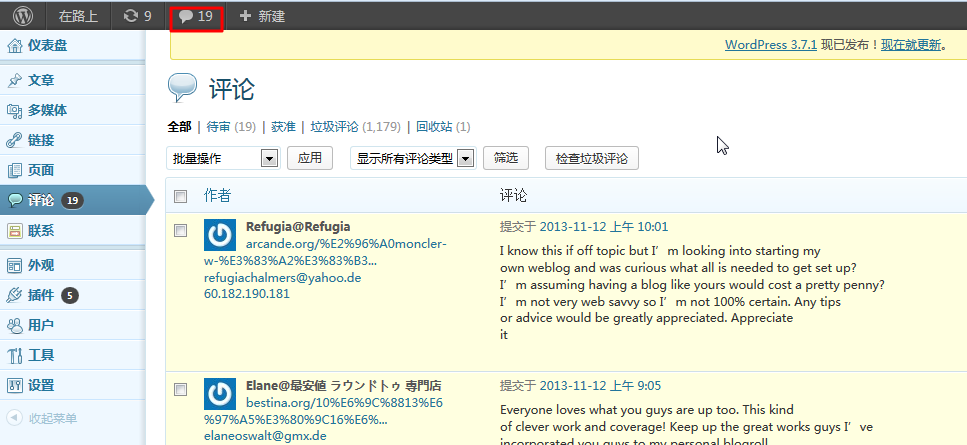The height and width of the screenshot is (445, 967).
Task: Open 2013-11-12 上午 10:01 timestamp link
Action: point(604,227)
